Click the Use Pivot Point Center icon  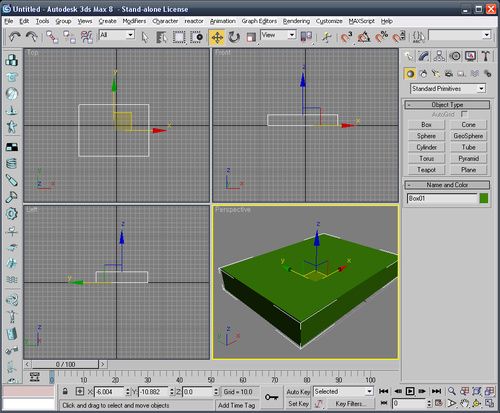(306, 37)
